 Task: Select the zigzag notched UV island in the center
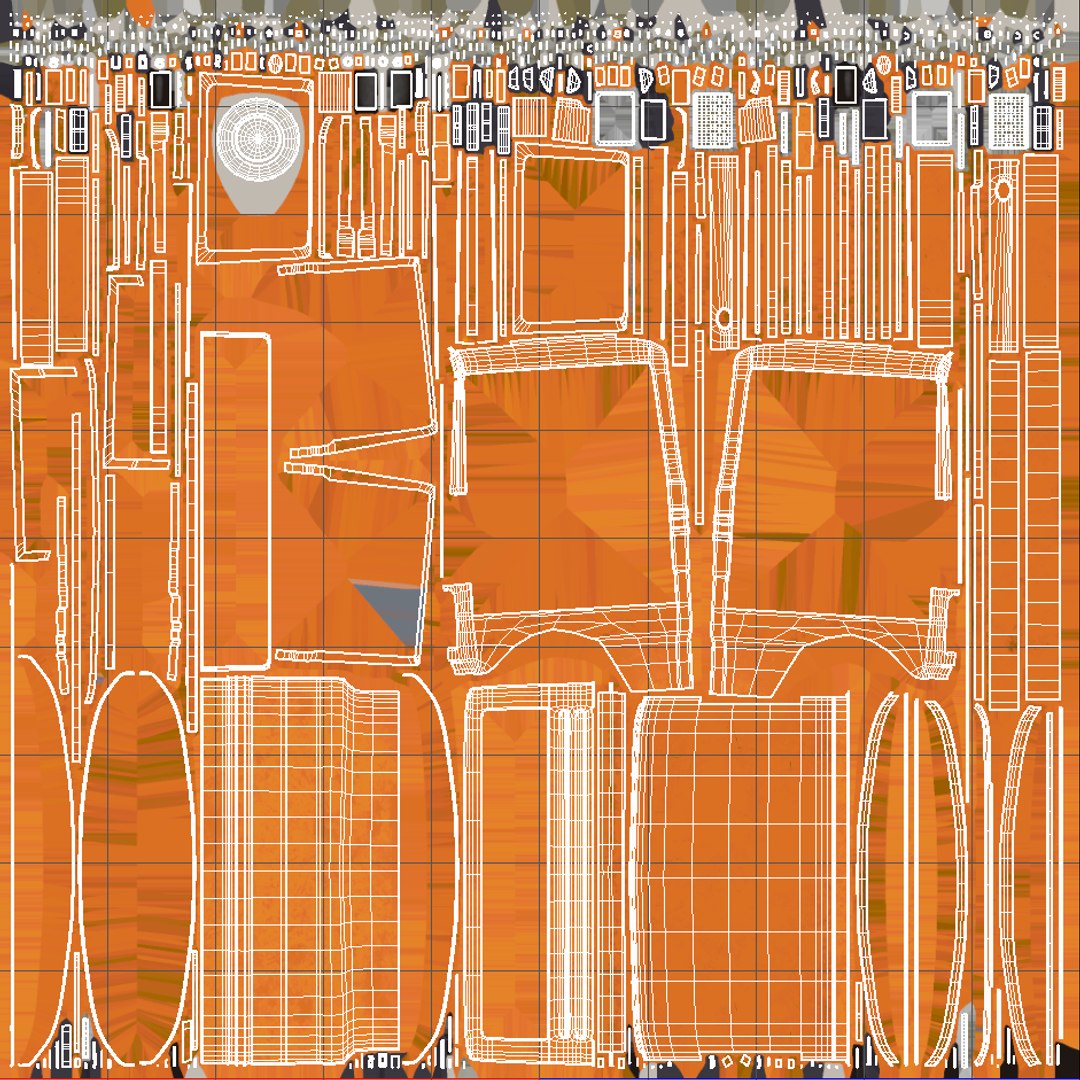(x=357, y=461)
